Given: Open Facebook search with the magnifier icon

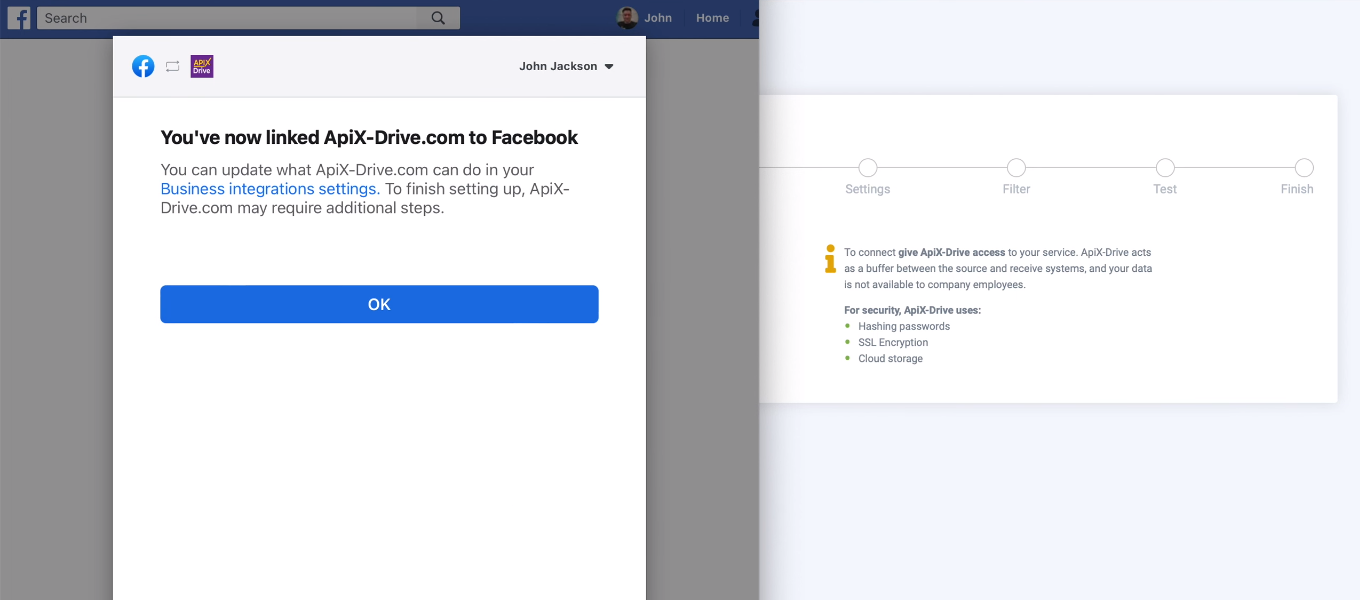Looking at the screenshot, I should click(x=438, y=17).
